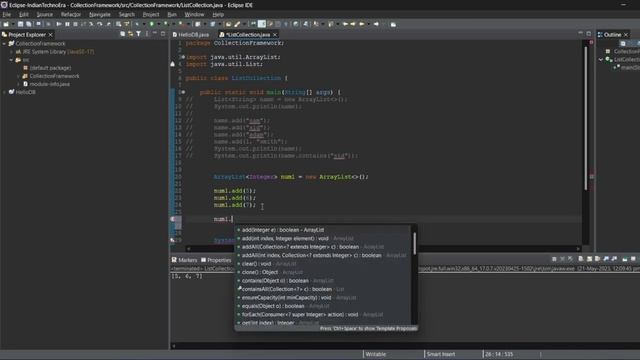The height and width of the screenshot is (360, 640).
Task: Open dropdown arrow next to New icon
Action: pyautogui.click(x=13, y=24)
